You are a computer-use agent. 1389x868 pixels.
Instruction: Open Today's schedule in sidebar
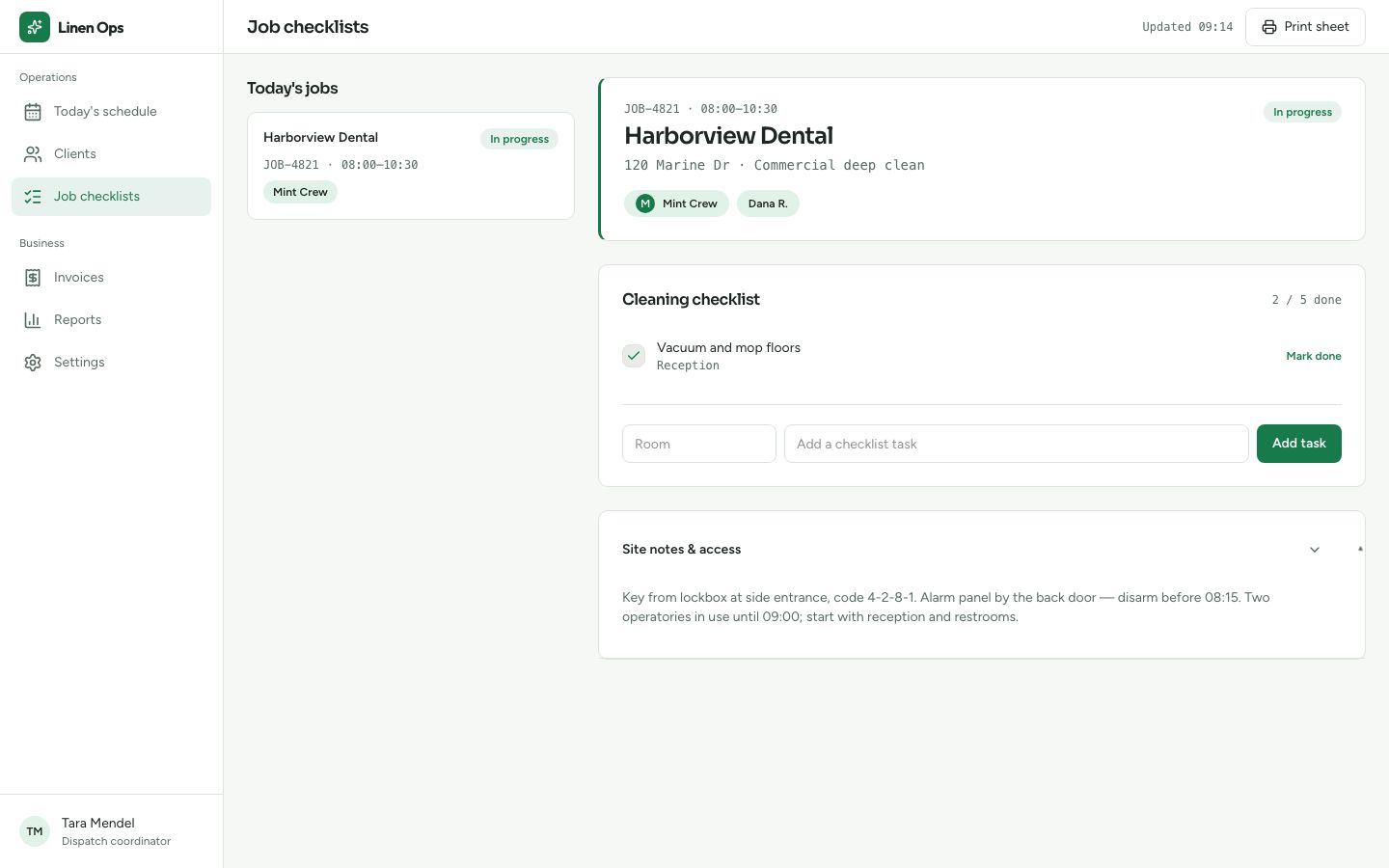click(x=111, y=112)
